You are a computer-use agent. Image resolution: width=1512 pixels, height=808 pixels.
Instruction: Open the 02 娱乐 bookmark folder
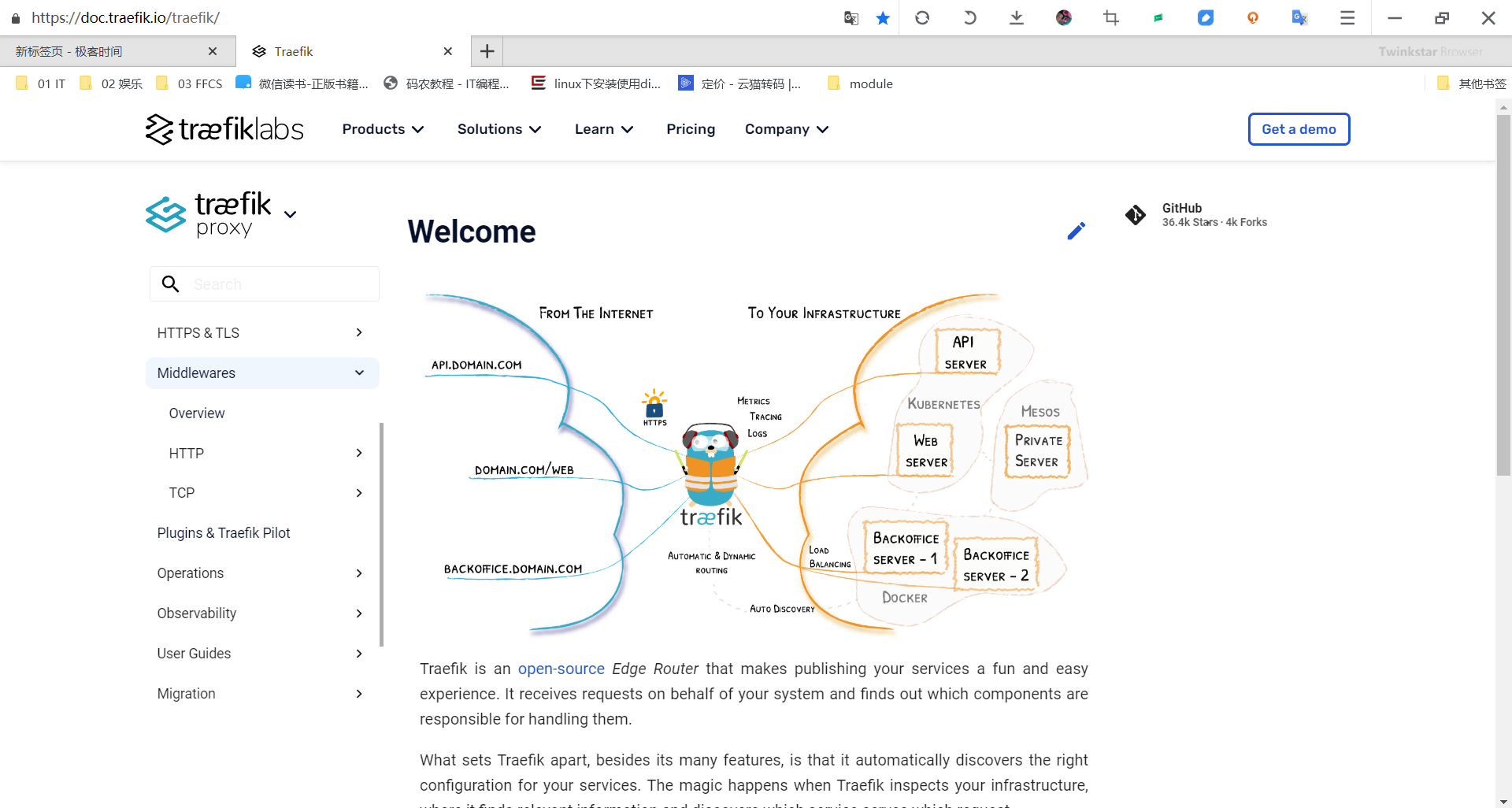click(111, 83)
